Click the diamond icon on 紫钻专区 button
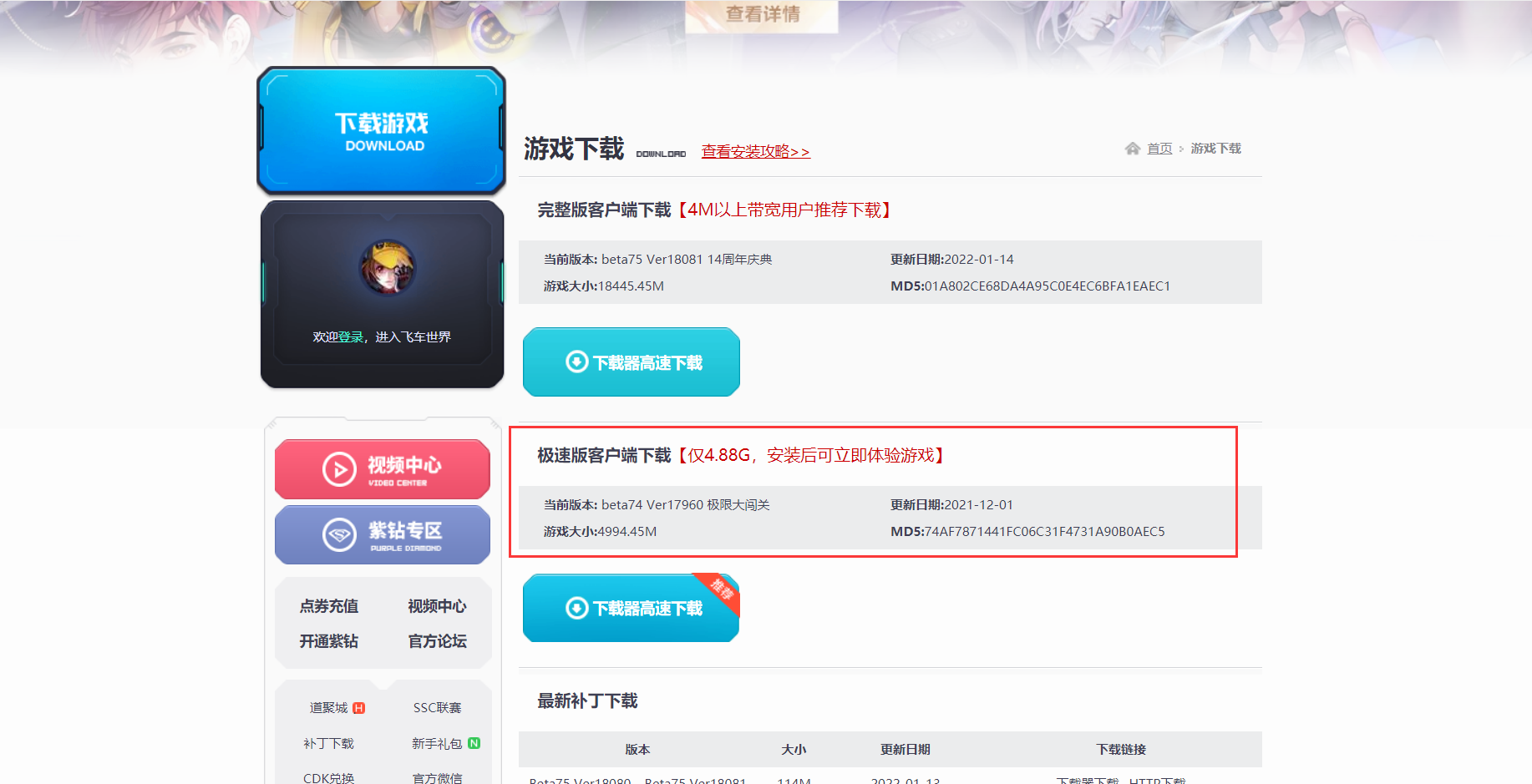 click(337, 533)
